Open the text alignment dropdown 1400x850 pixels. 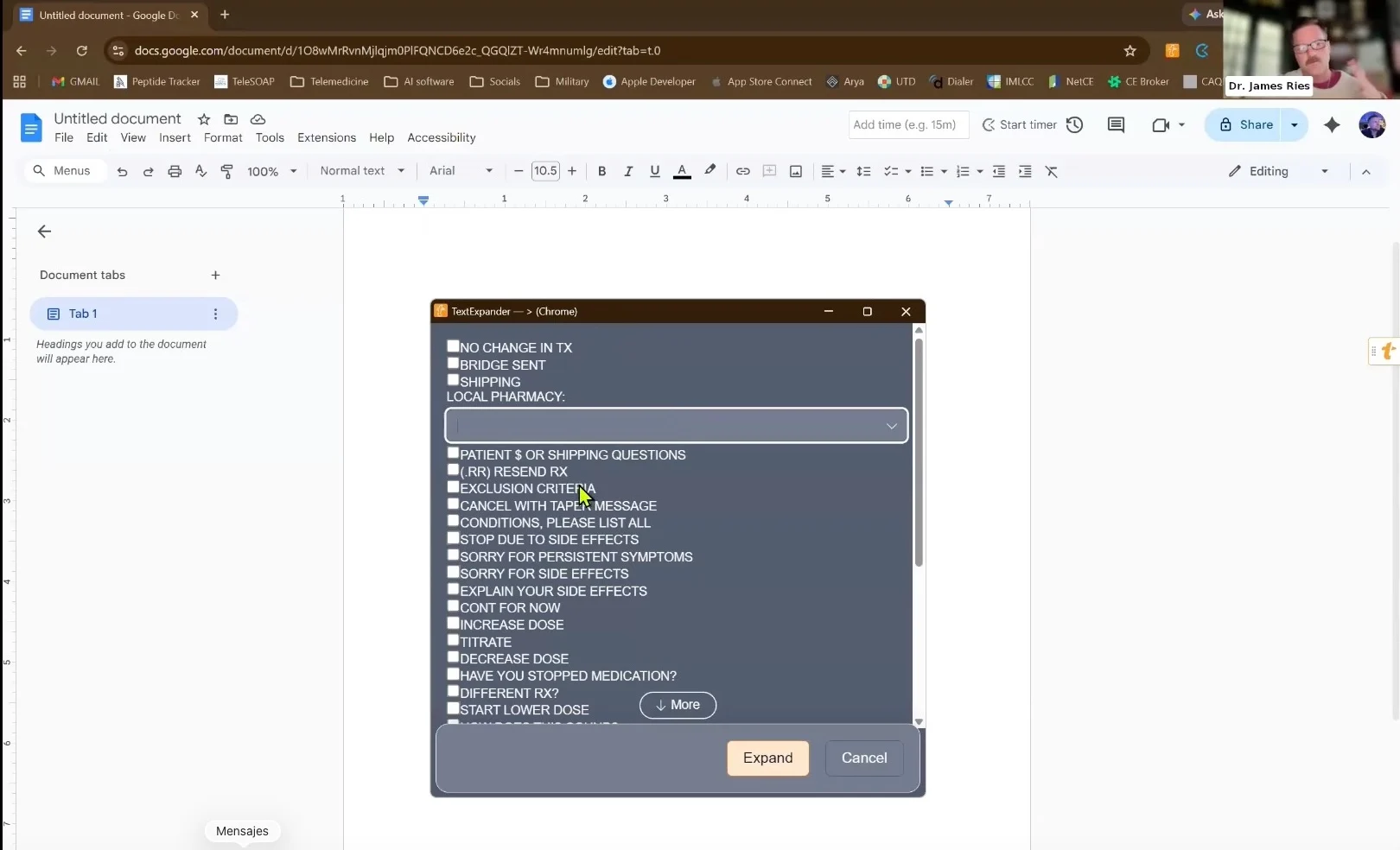pos(833,171)
